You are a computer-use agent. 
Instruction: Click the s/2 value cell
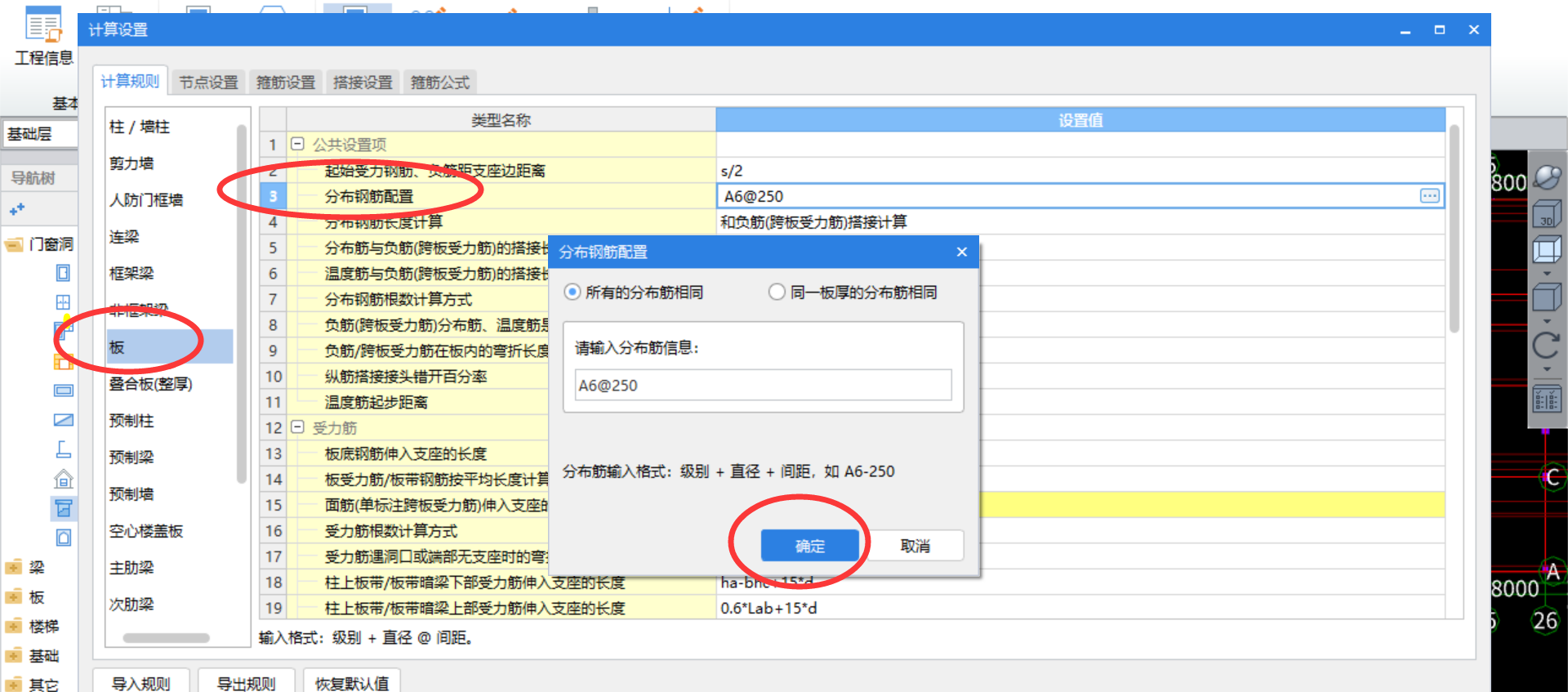click(1080, 171)
